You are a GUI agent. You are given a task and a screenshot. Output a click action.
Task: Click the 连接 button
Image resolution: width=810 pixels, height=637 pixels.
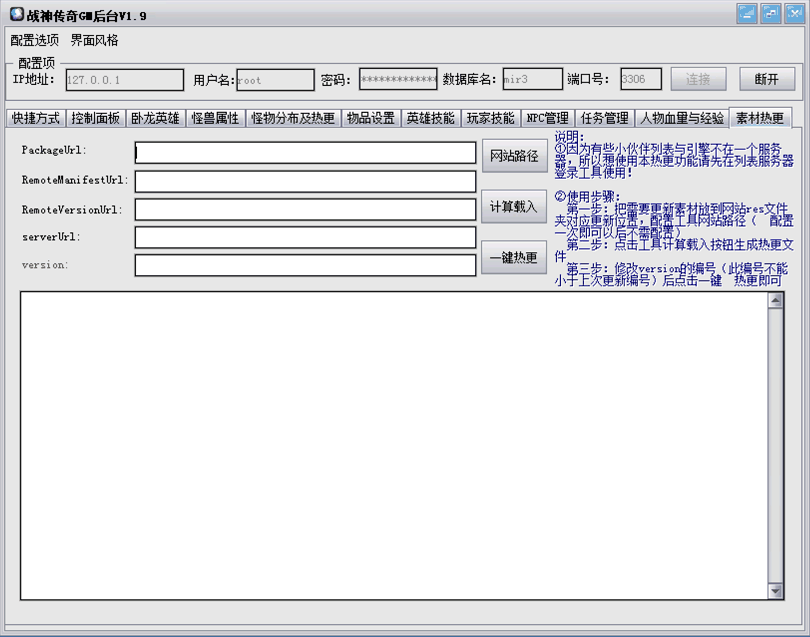[698, 79]
